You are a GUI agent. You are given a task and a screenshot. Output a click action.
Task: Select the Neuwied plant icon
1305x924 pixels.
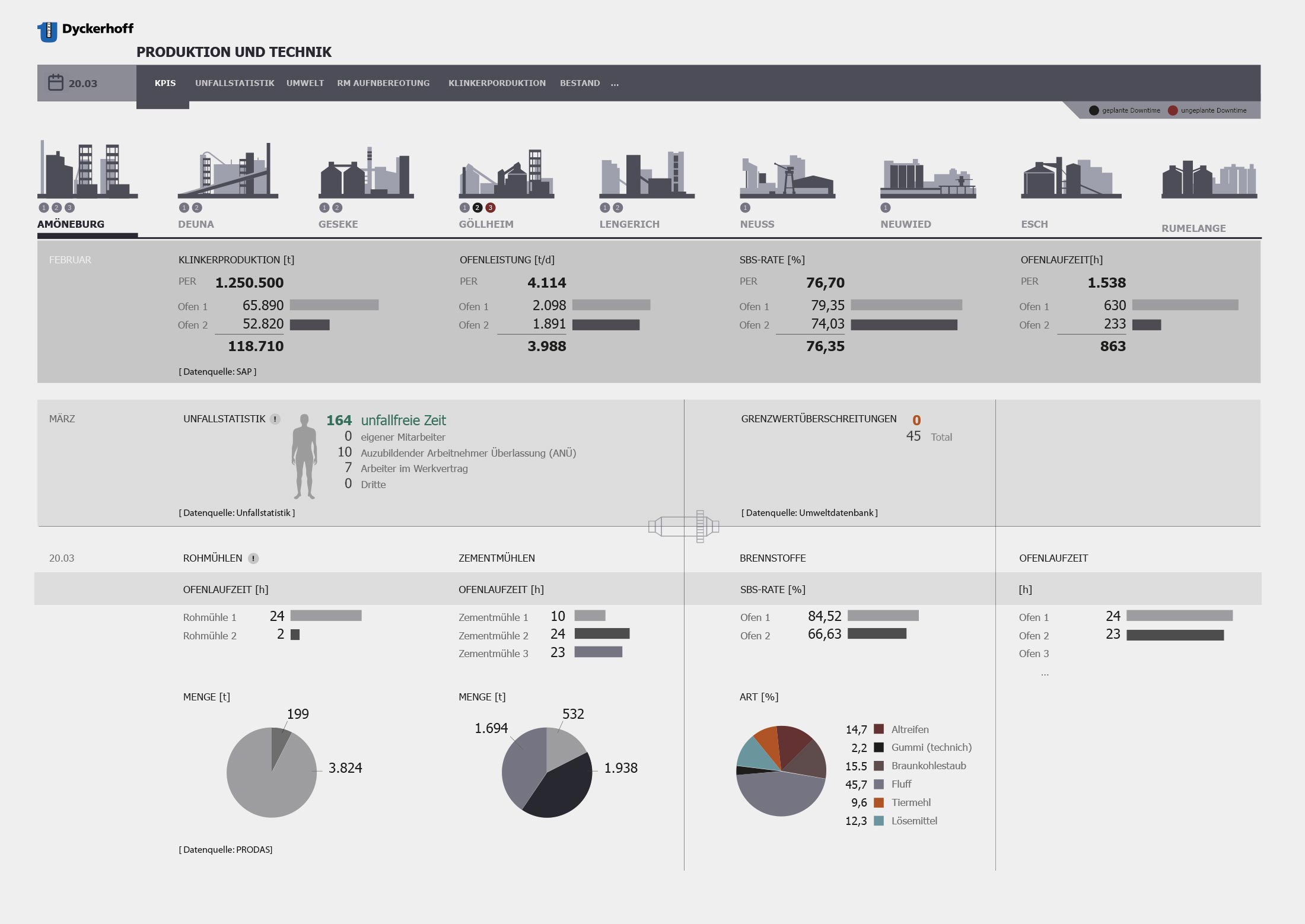(928, 178)
